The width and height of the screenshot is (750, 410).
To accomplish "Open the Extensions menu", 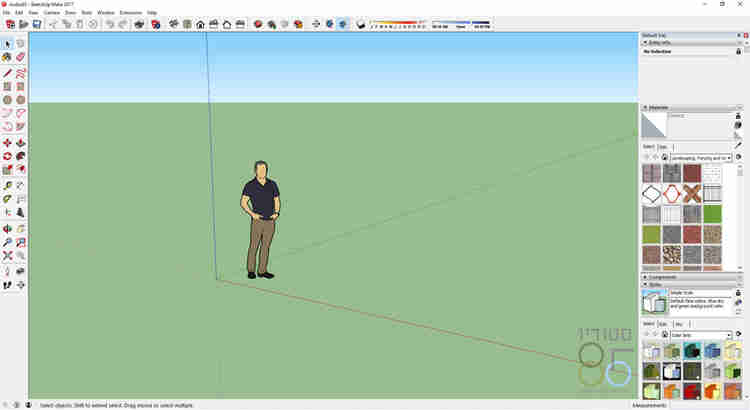I will [131, 12].
